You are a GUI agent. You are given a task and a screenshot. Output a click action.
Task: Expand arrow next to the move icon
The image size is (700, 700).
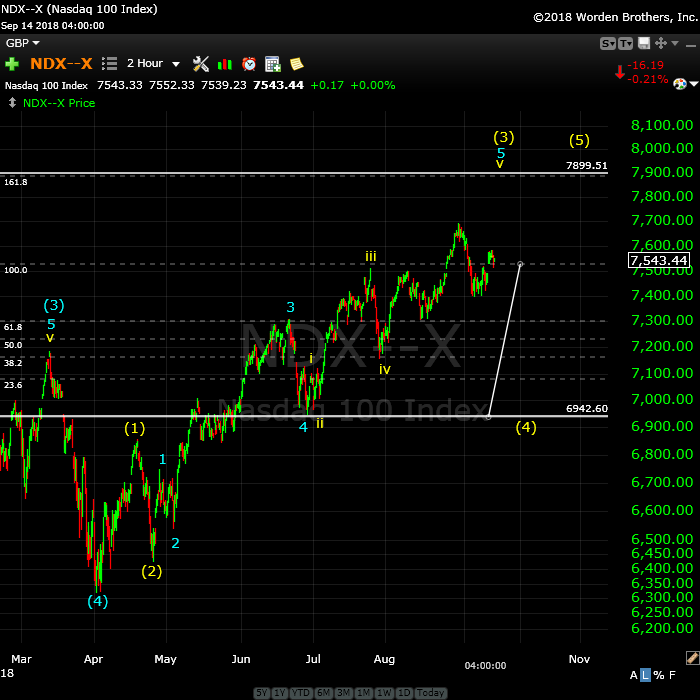pos(675,43)
